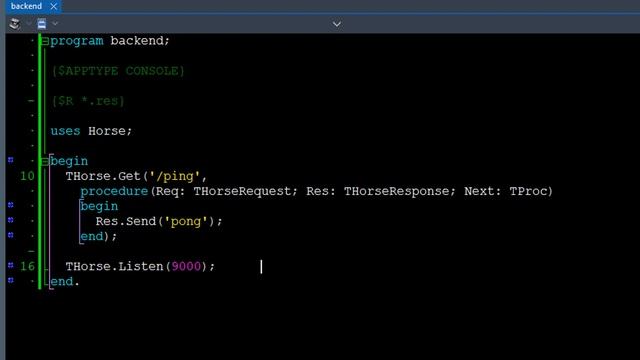
Task: Open dropdown arrow beside the blue document icon
Action: pos(55,24)
